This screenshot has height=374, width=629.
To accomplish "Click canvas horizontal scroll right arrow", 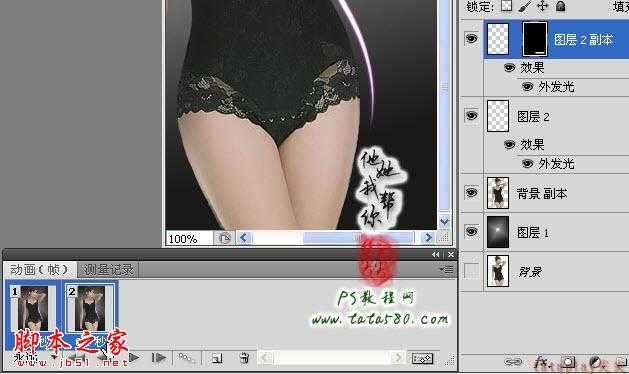I will (x=428, y=238).
